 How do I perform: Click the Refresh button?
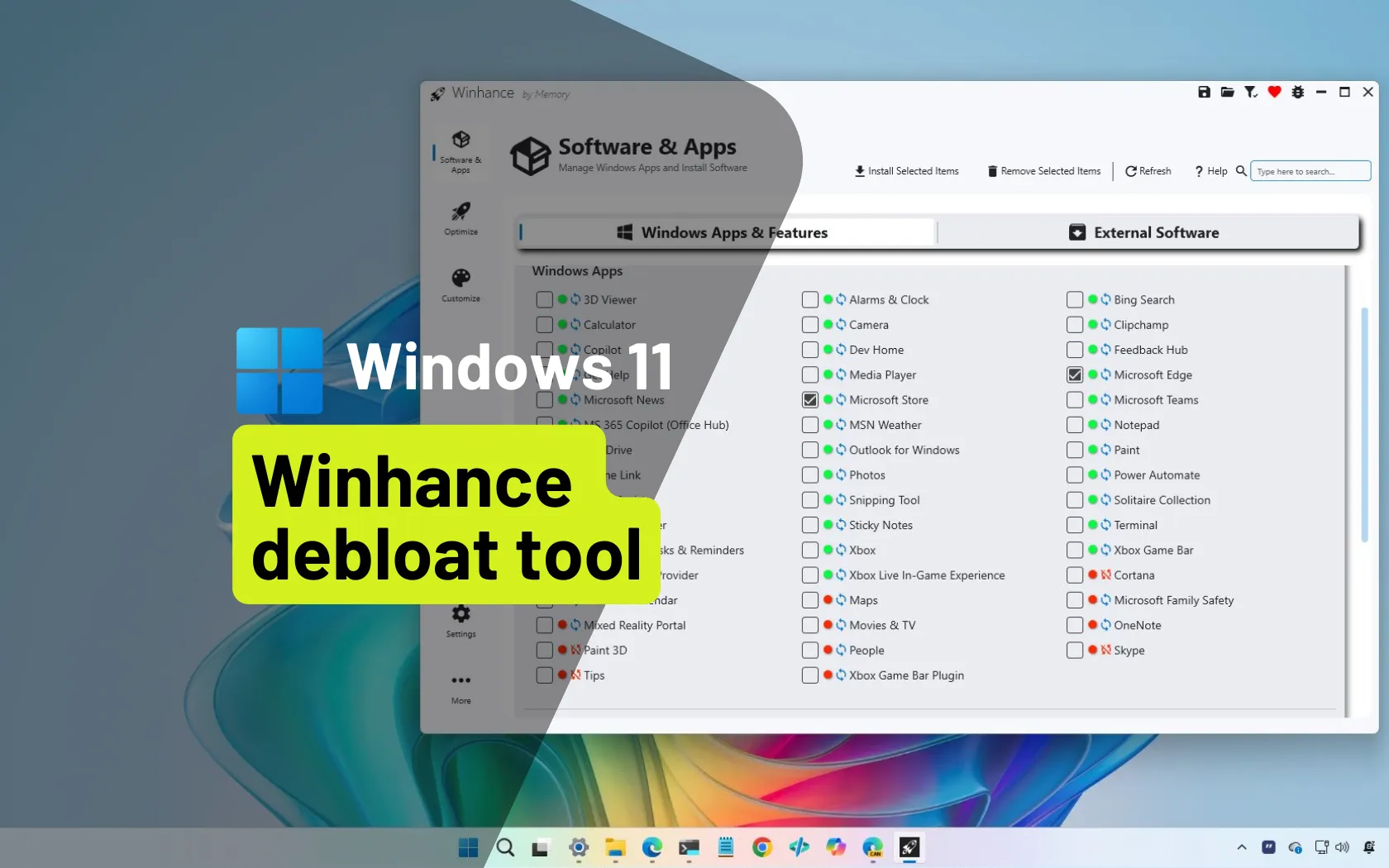click(x=1148, y=171)
